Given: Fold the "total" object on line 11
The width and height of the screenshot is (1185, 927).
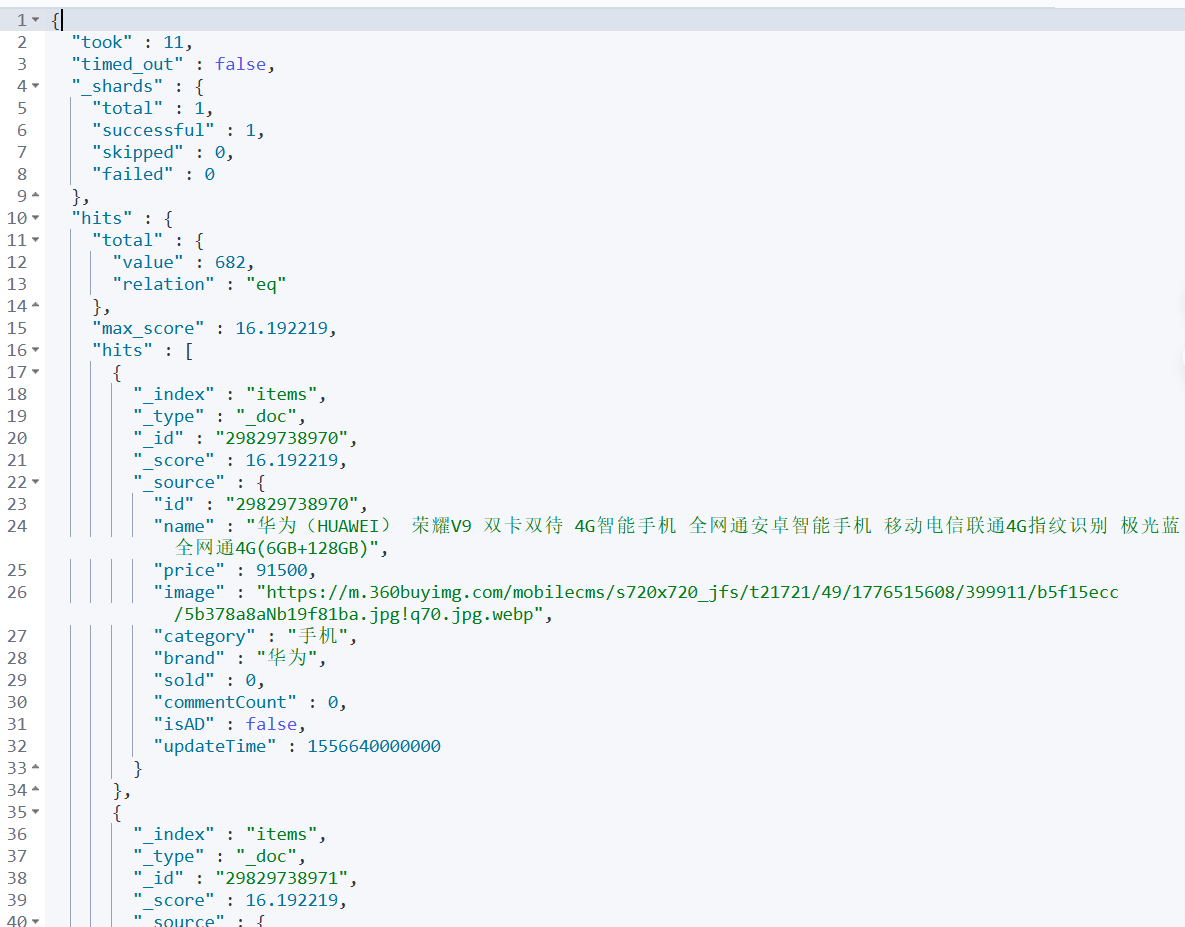Looking at the screenshot, I should 37,240.
